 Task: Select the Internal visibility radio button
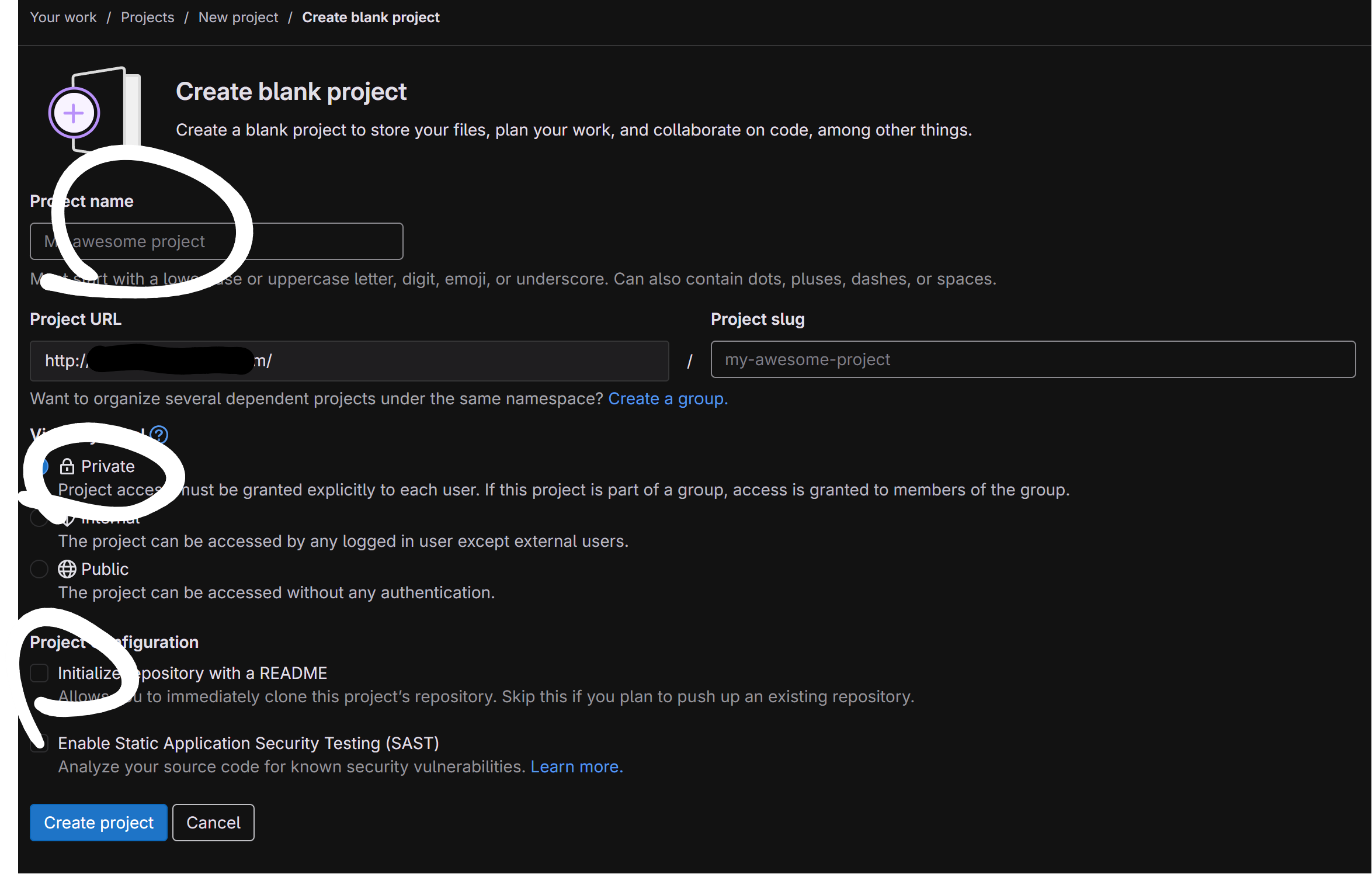pyautogui.click(x=39, y=518)
